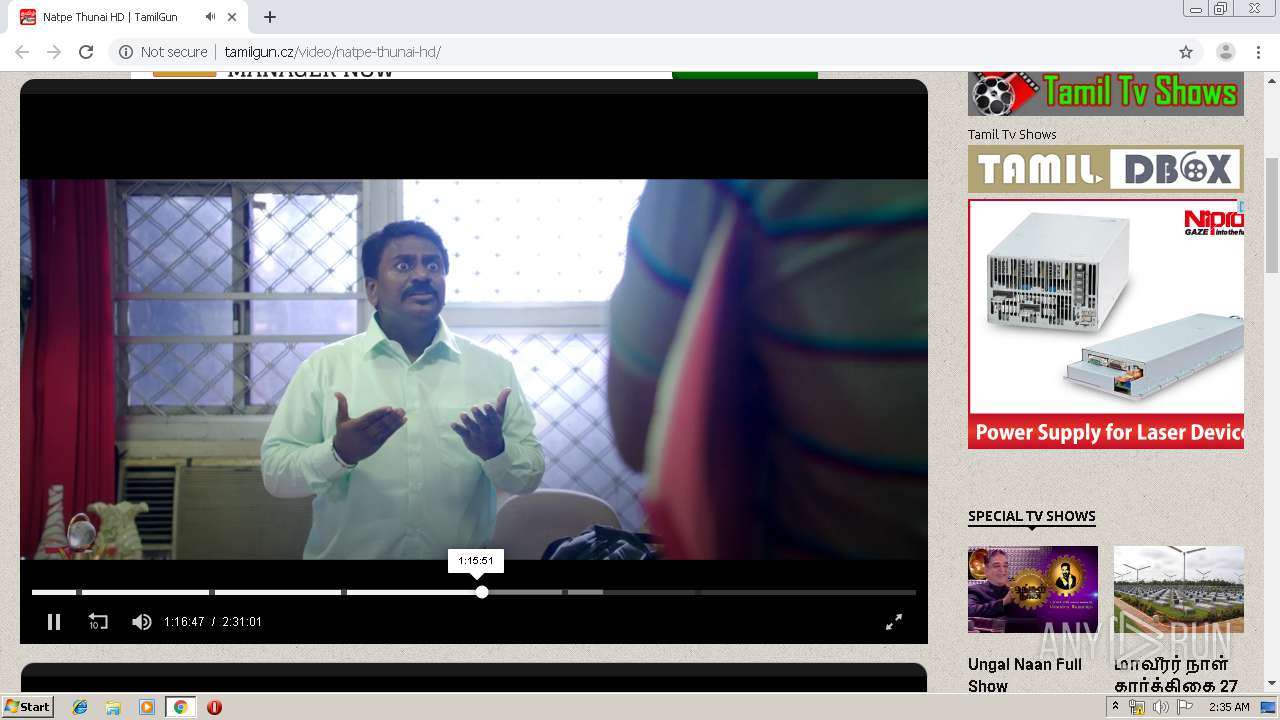The width and height of the screenshot is (1280, 720).
Task: Open system tray volume icon
Action: click(x=1160, y=707)
